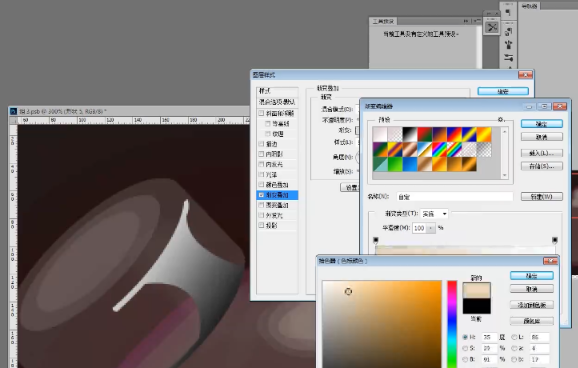Switch to the 工具预设 (Tool Presets) tab

coord(383,21)
